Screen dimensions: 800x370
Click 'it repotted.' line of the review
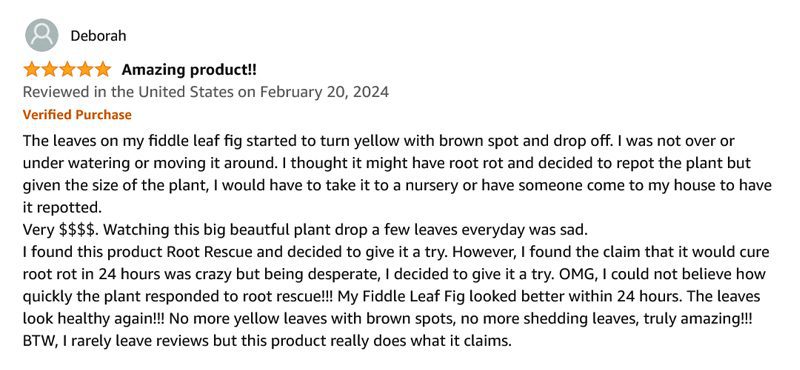pyautogui.click(x=62, y=208)
